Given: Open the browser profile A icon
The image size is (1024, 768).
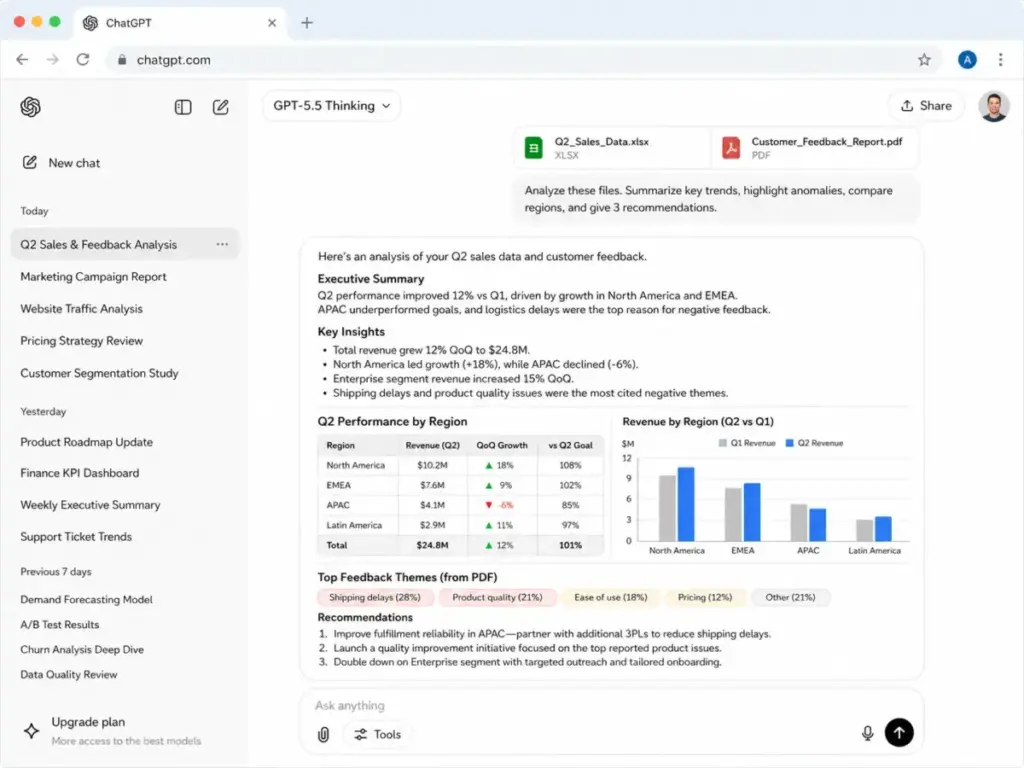Looking at the screenshot, I should (x=967, y=59).
